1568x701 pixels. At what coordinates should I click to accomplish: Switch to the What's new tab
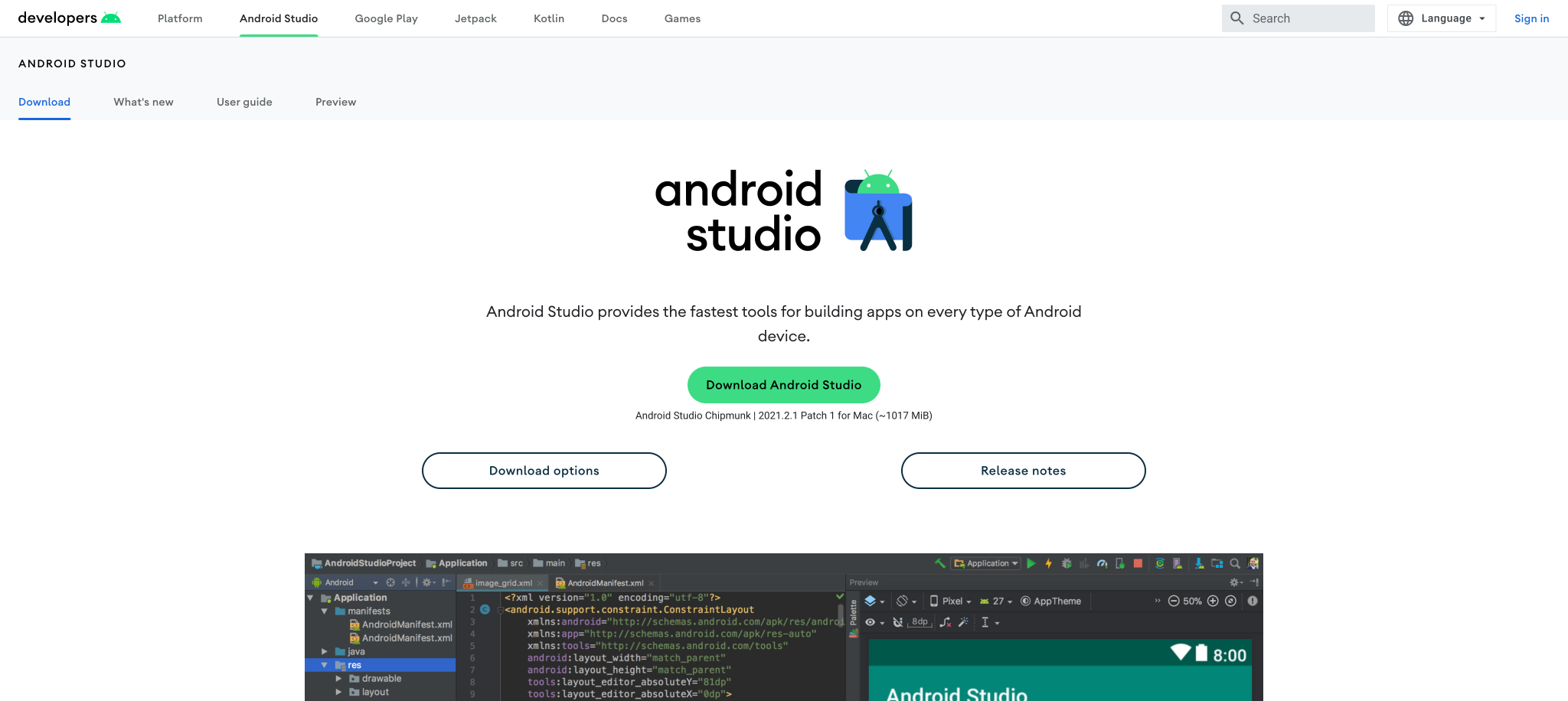click(143, 102)
